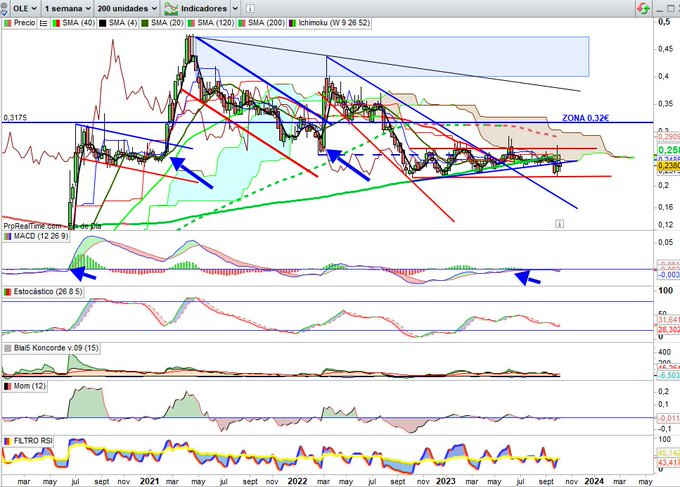Viewport: 680px width, 487px height.
Task: Click the Precio color swatch
Action: (x=7, y=23)
